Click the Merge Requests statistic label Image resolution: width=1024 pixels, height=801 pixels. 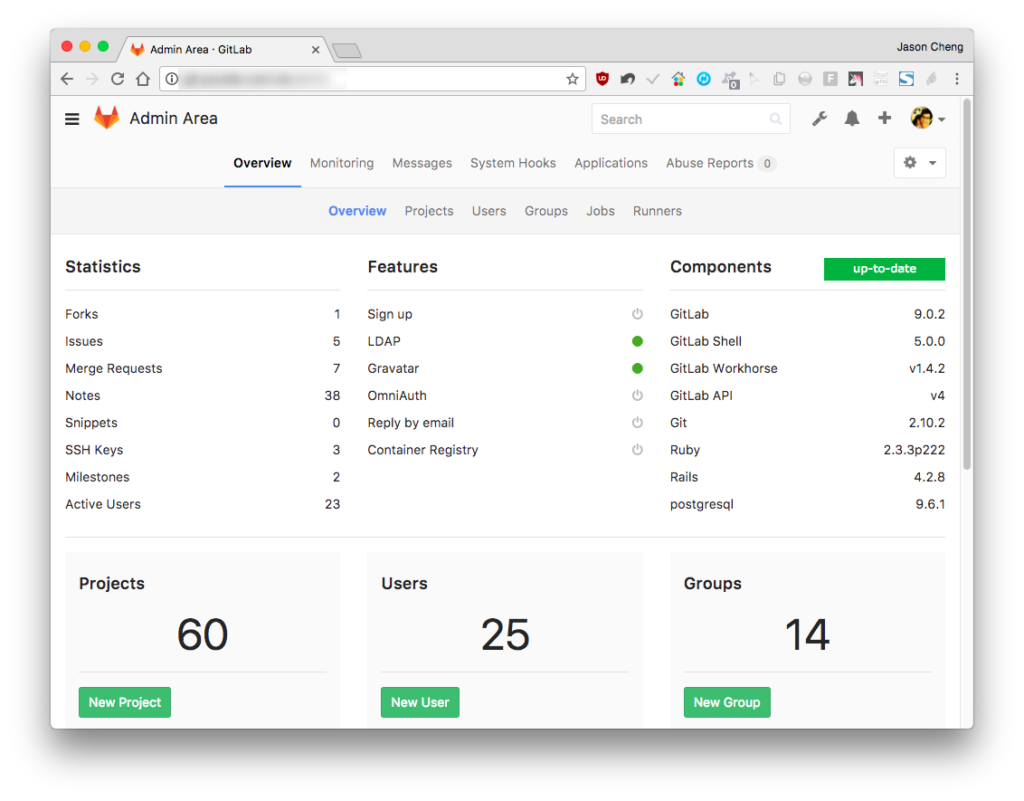tap(114, 368)
